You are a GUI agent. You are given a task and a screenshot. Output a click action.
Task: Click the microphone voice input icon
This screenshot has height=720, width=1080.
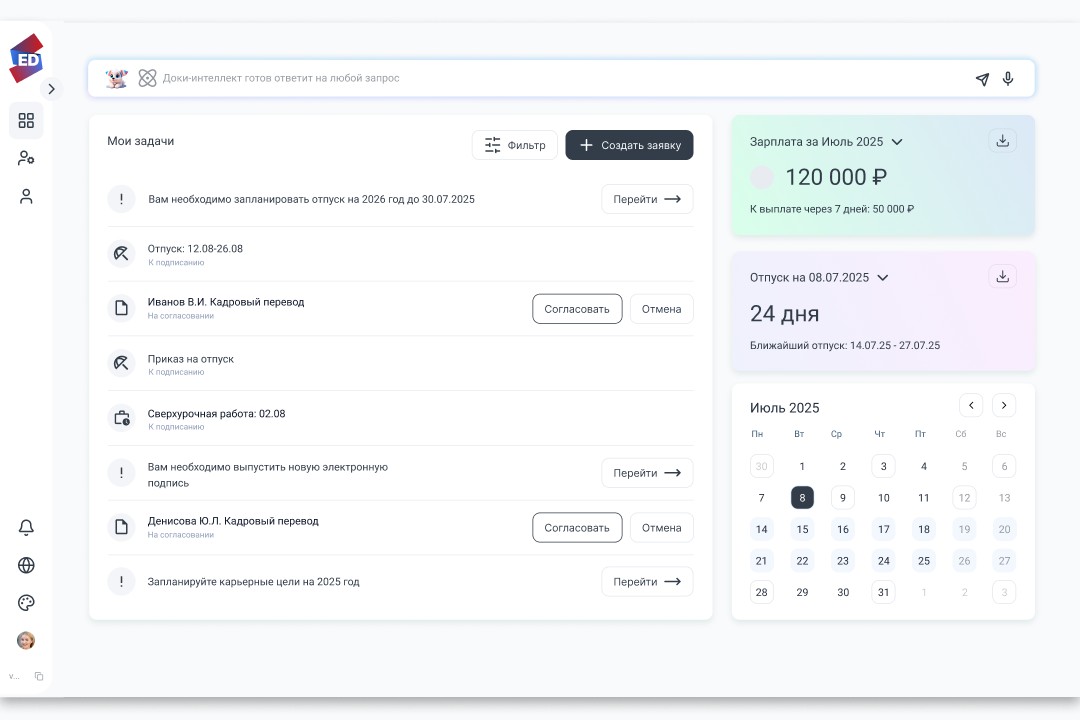coord(1008,79)
